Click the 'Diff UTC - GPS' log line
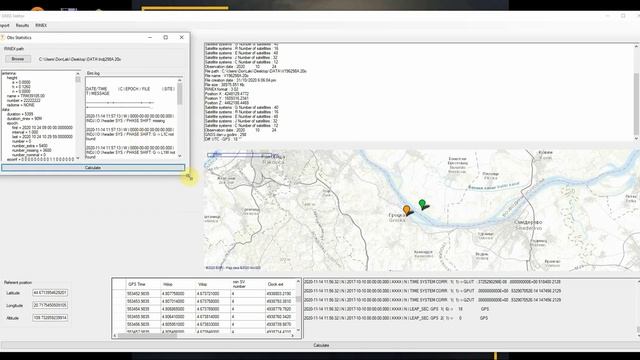Viewport: 640px width, 360px height. [x=223, y=139]
